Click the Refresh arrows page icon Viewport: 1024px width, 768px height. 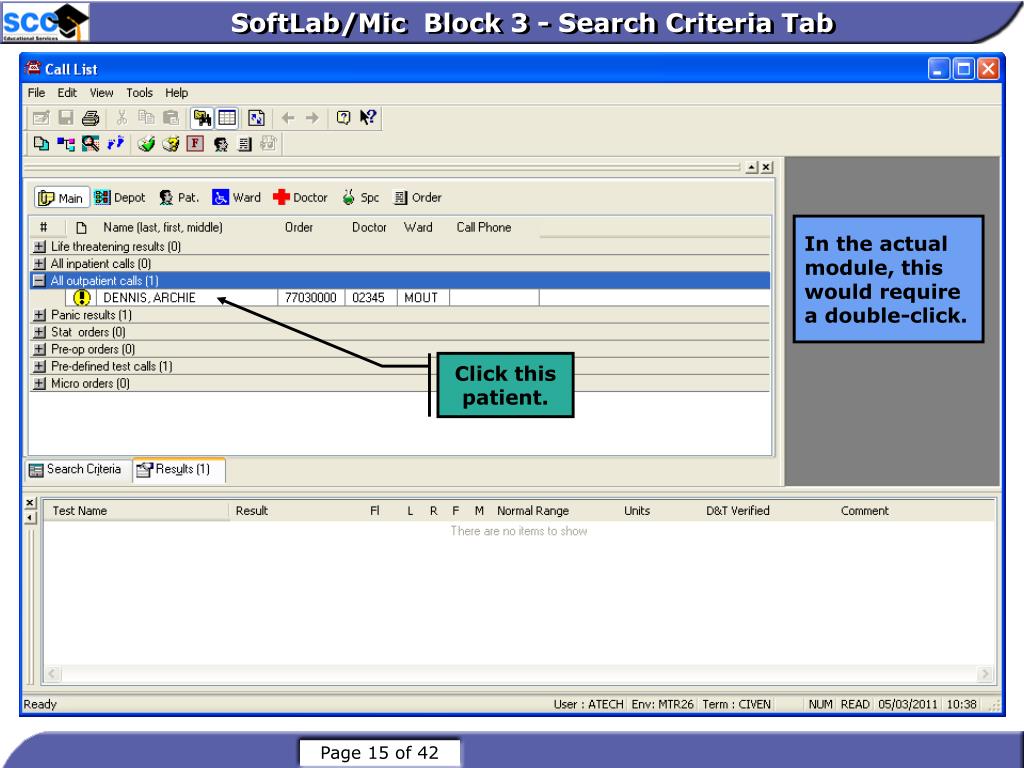point(256,118)
